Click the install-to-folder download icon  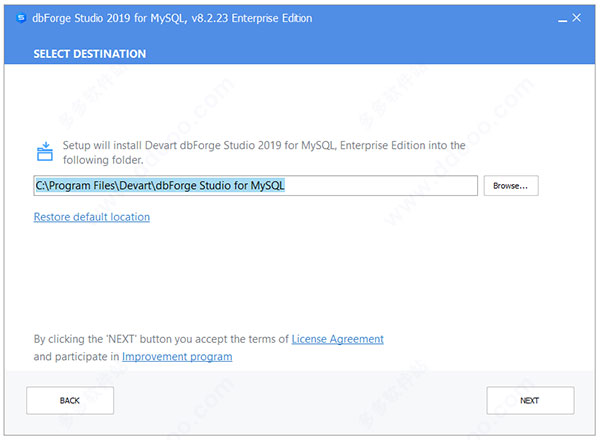(x=45, y=151)
